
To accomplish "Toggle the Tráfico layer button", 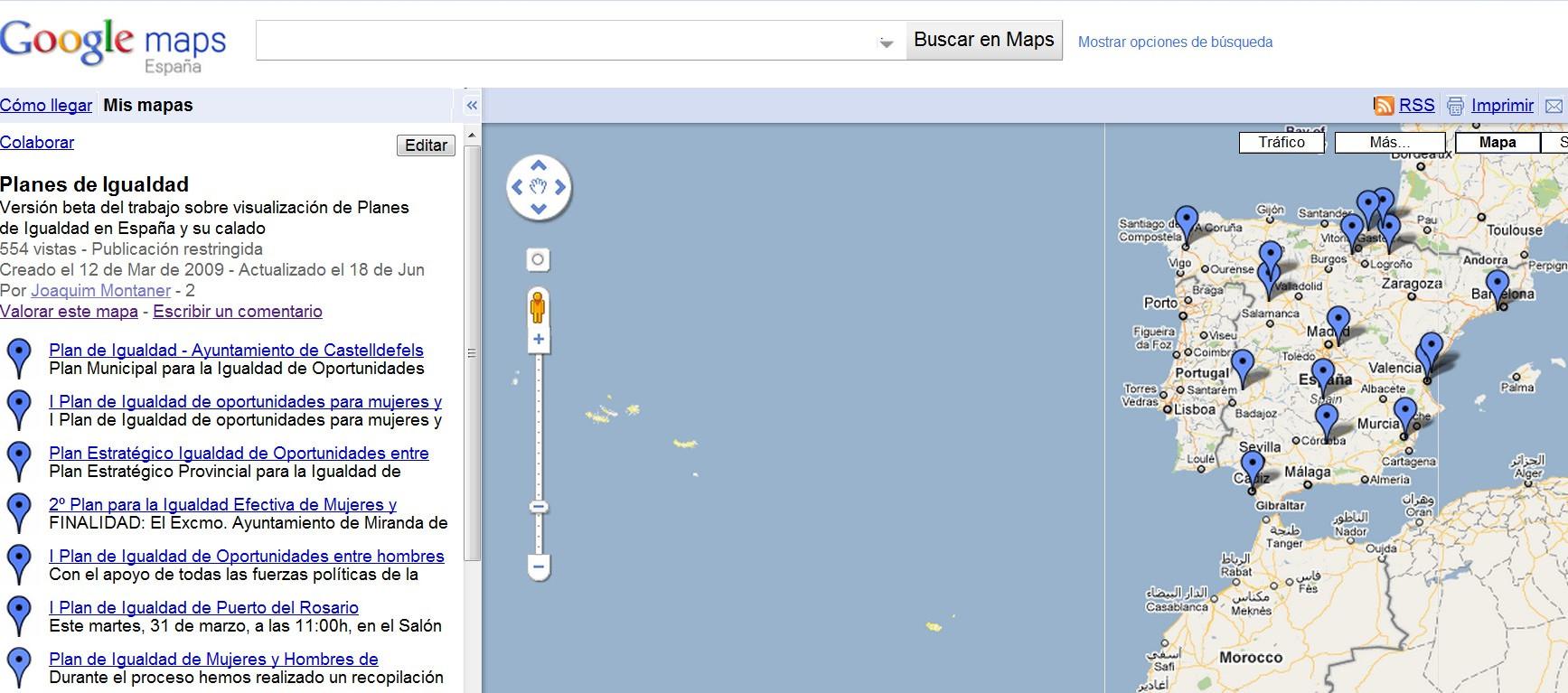I will 1281,143.
